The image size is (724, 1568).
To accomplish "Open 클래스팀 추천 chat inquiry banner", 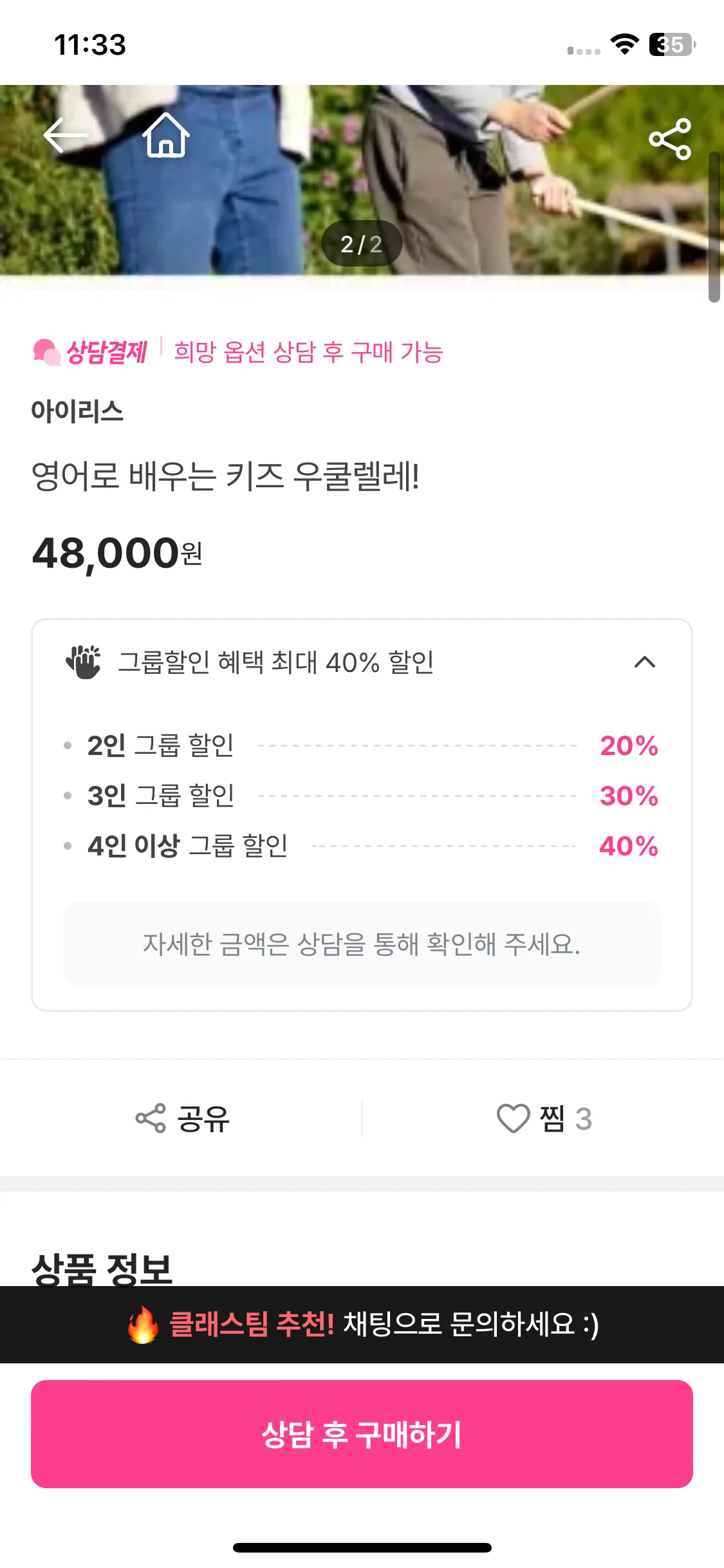I will click(362, 1325).
